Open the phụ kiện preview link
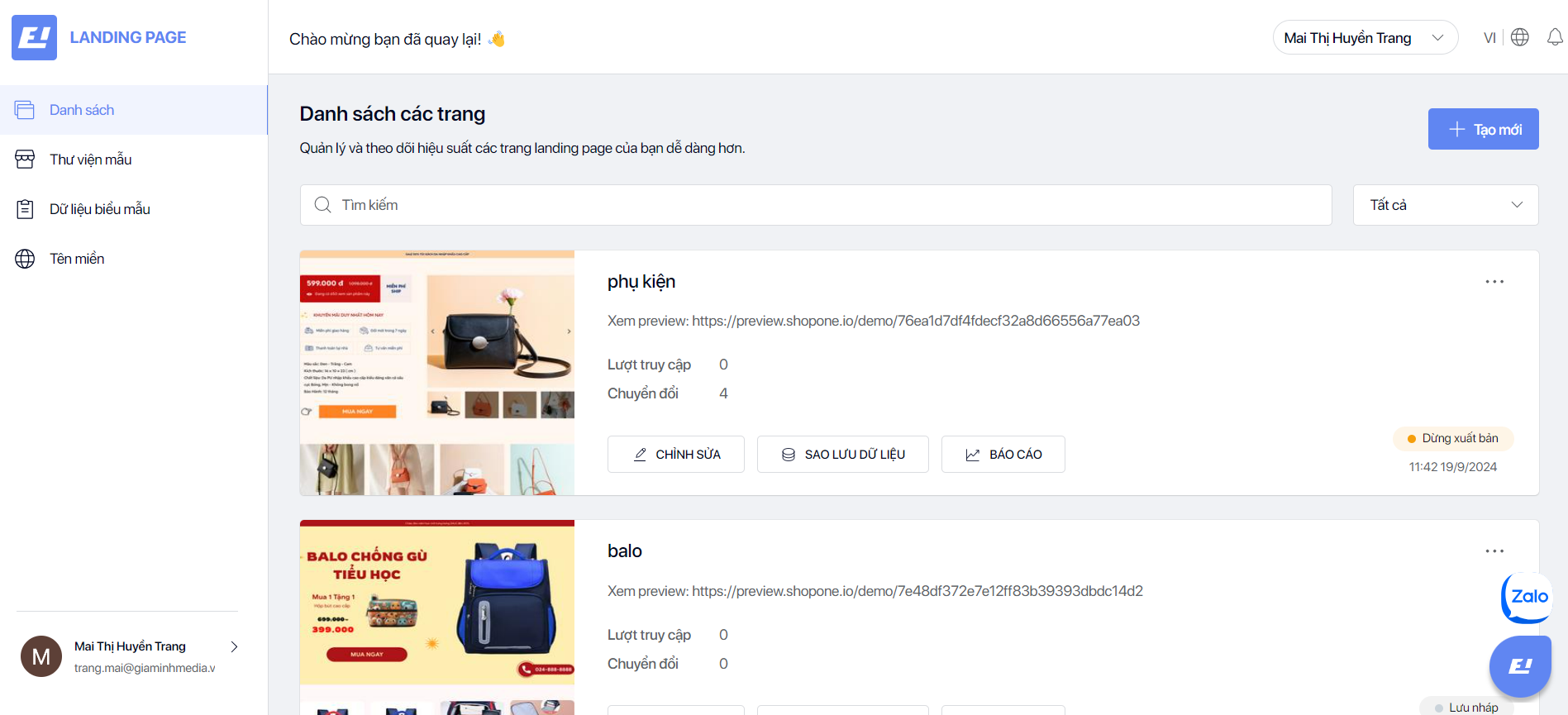 click(916, 321)
